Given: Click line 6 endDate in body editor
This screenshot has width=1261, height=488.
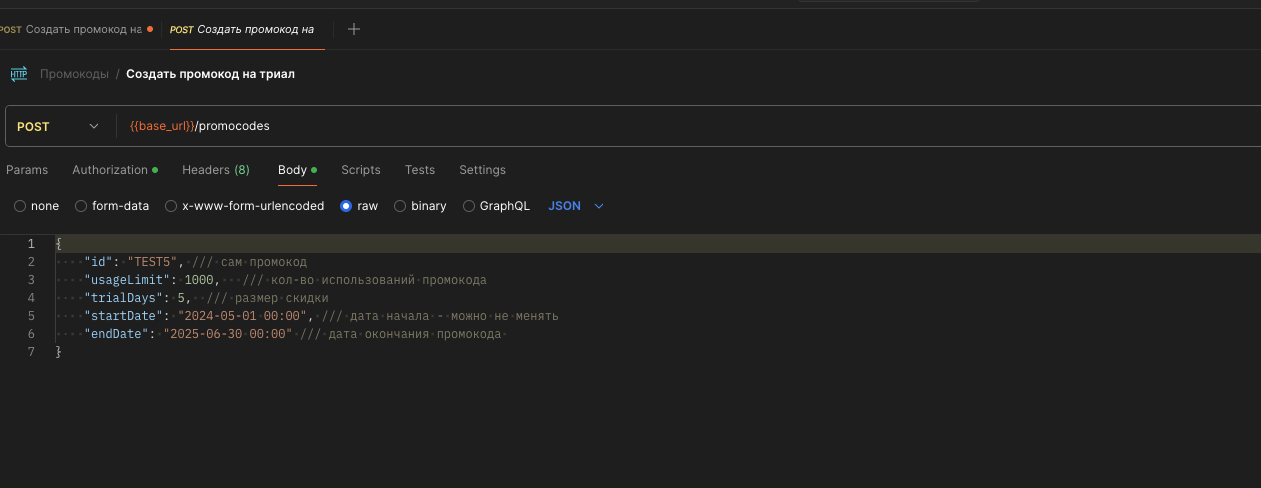Looking at the screenshot, I should [x=116, y=334].
